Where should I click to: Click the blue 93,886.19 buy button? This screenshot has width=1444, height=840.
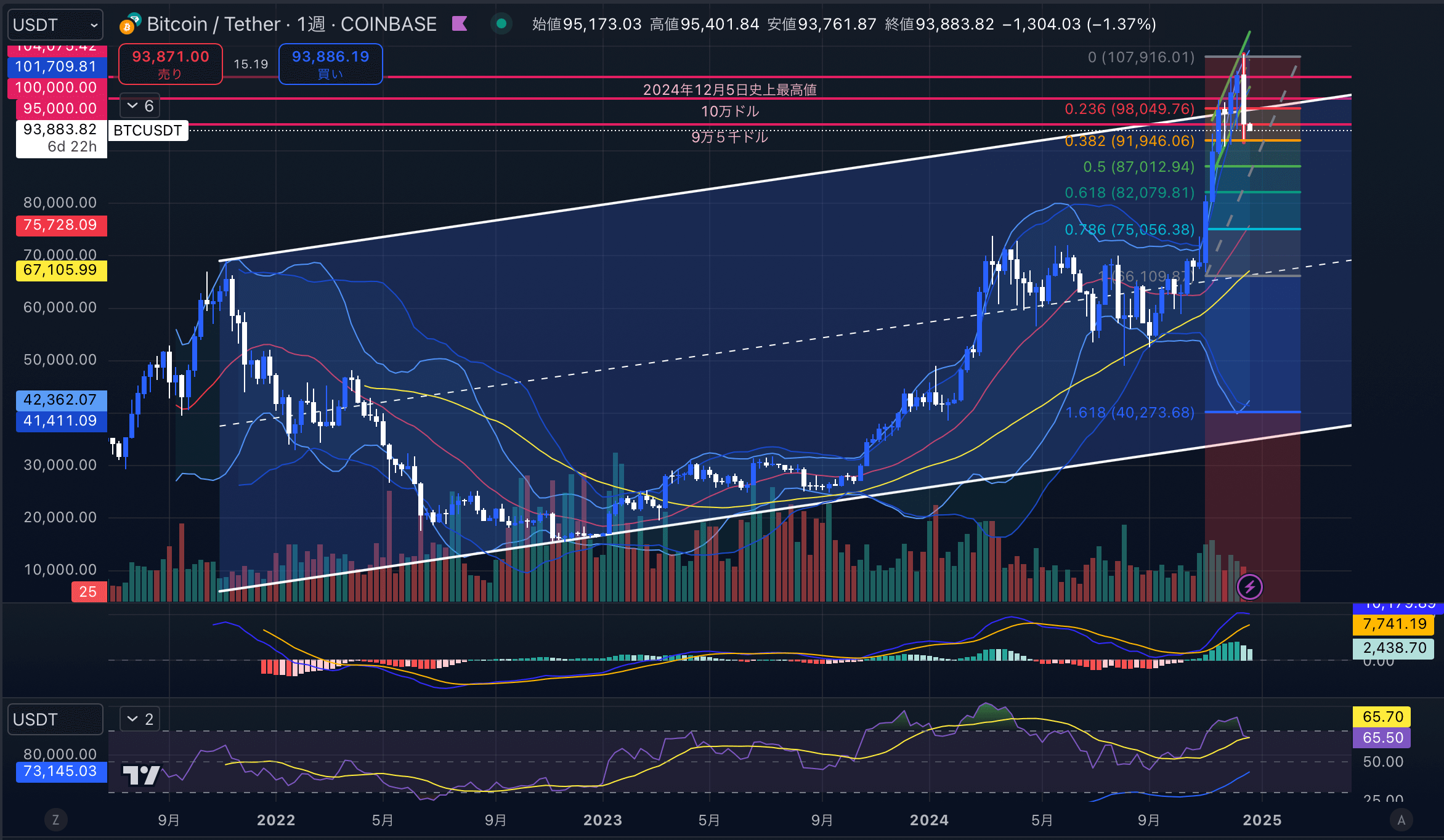pos(331,64)
